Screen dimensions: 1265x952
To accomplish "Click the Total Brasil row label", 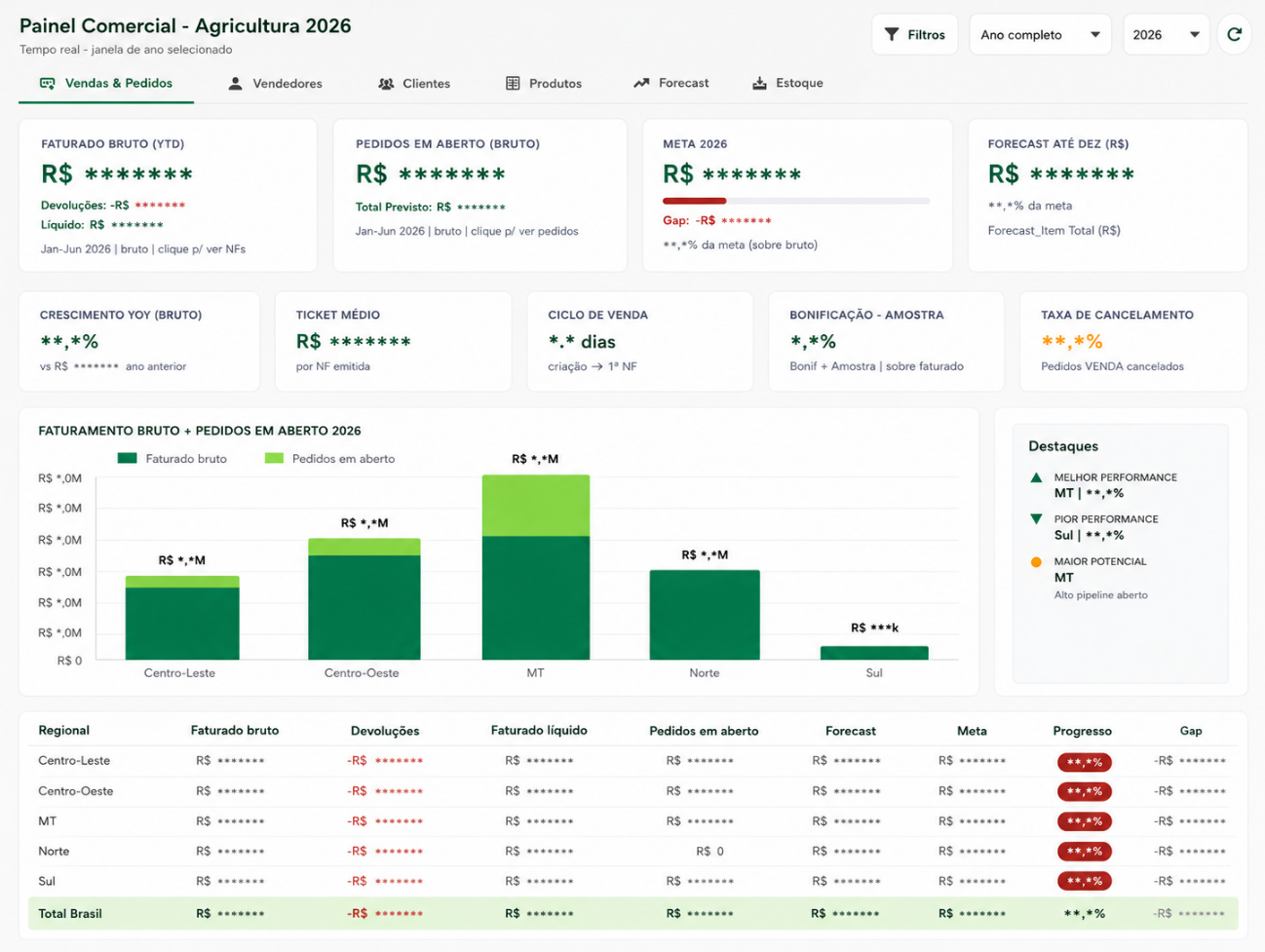I will tap(70, 913).
